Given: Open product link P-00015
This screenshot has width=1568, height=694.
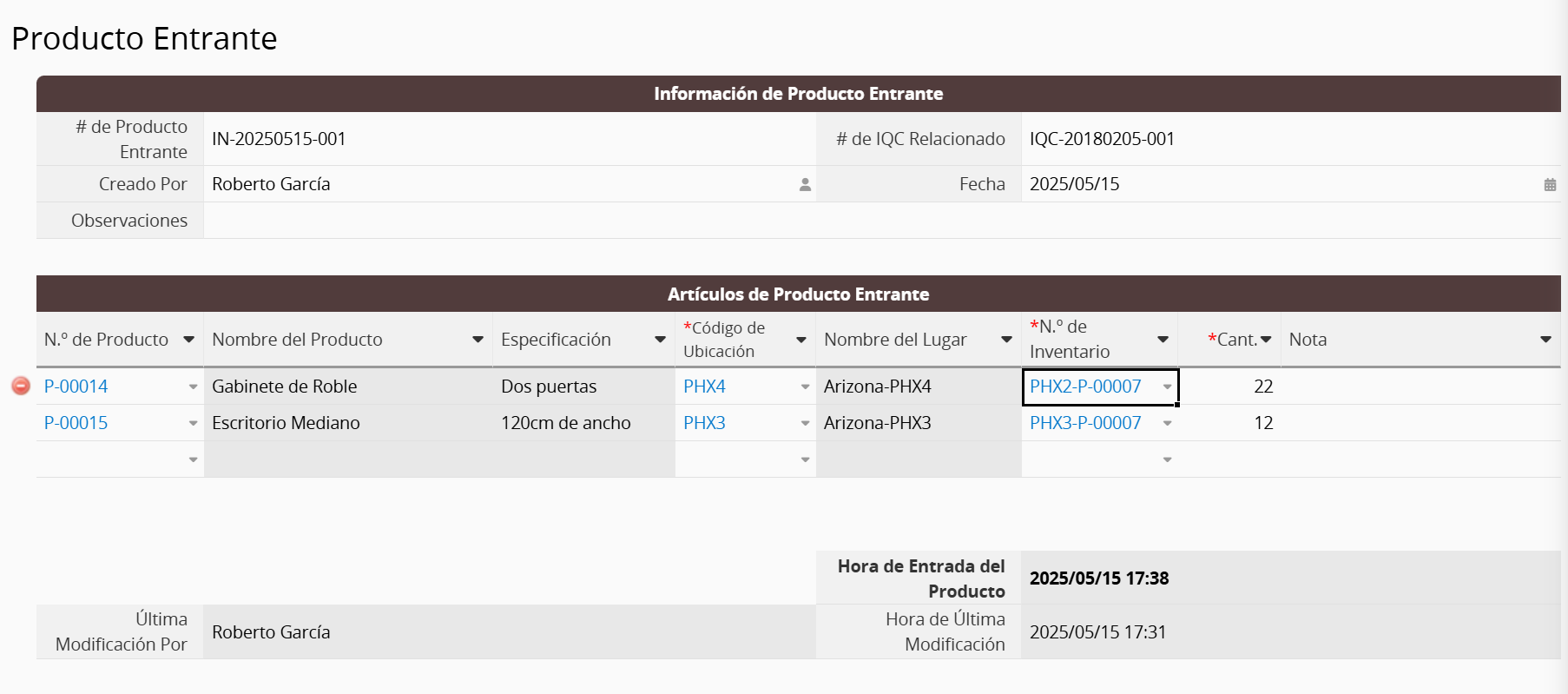Looking at the screenshot, I should click(76, 423).
